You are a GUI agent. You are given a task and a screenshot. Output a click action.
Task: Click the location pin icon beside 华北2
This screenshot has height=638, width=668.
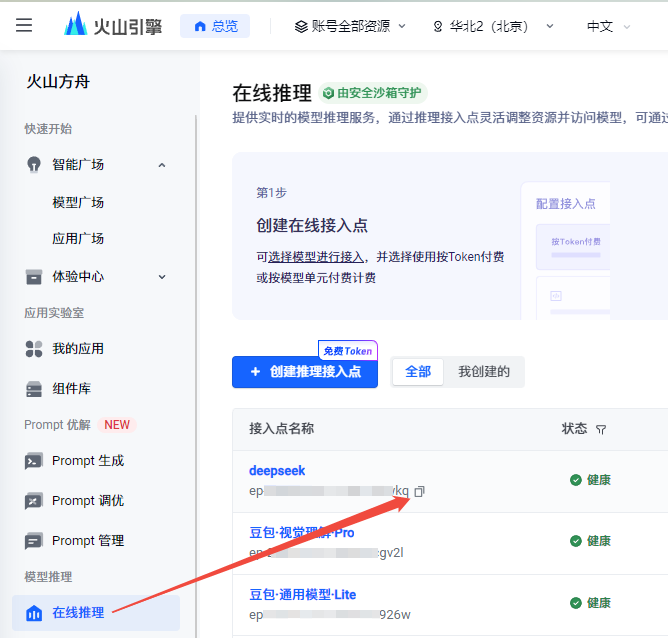[x=438, y=27]
